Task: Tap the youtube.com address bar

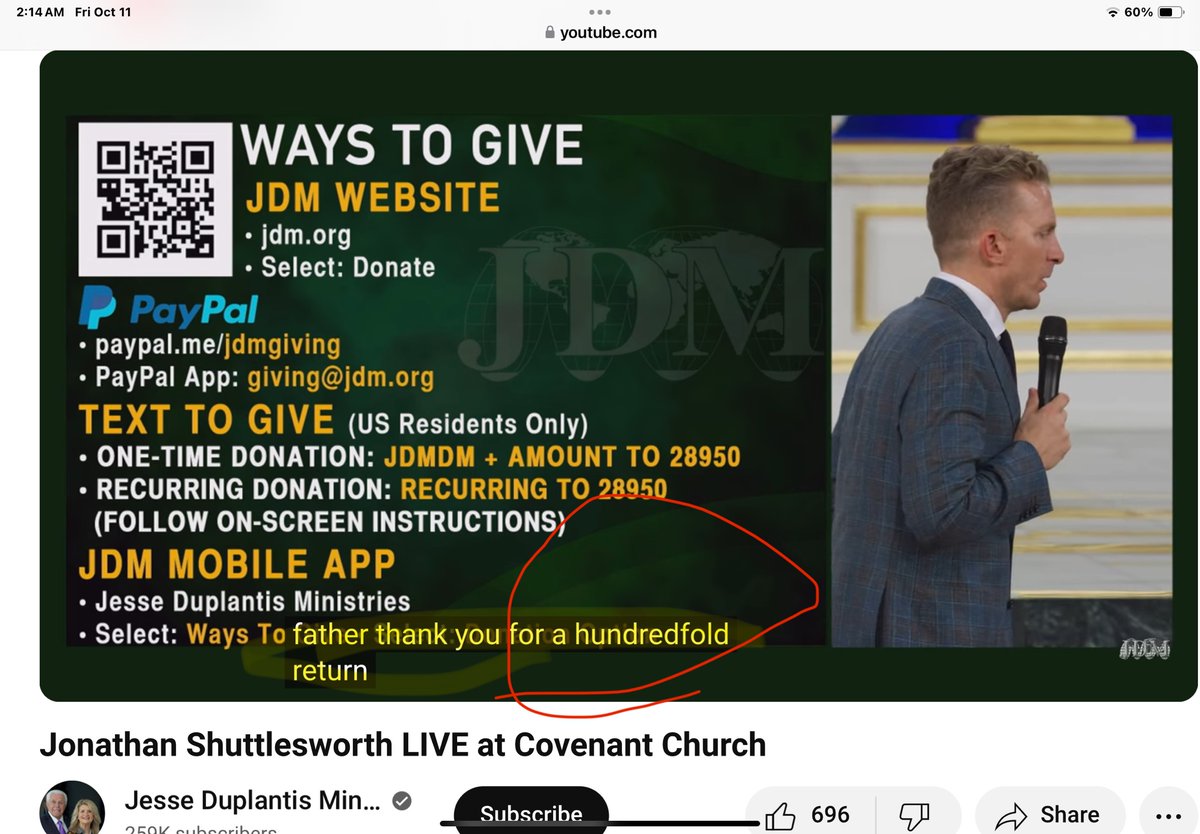Action: click(x=600, y=32)
